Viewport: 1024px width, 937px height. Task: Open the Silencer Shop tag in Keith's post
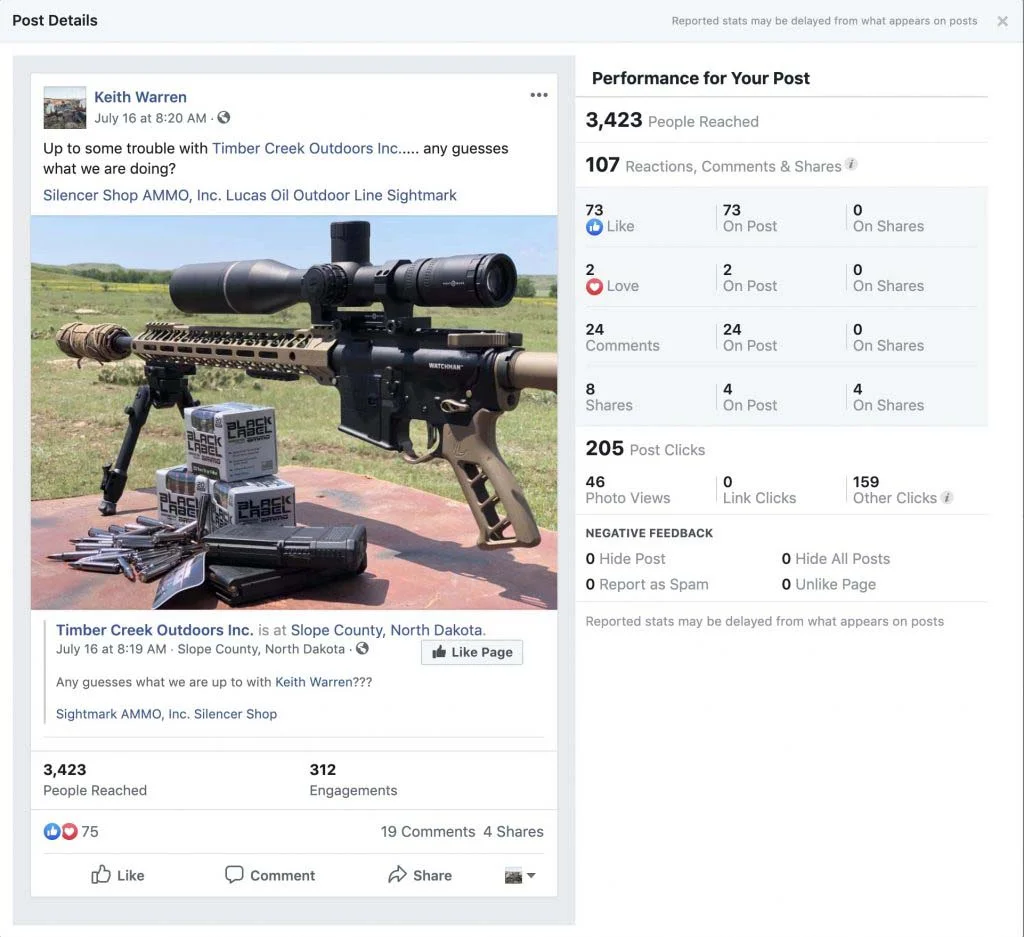[90, 195]
